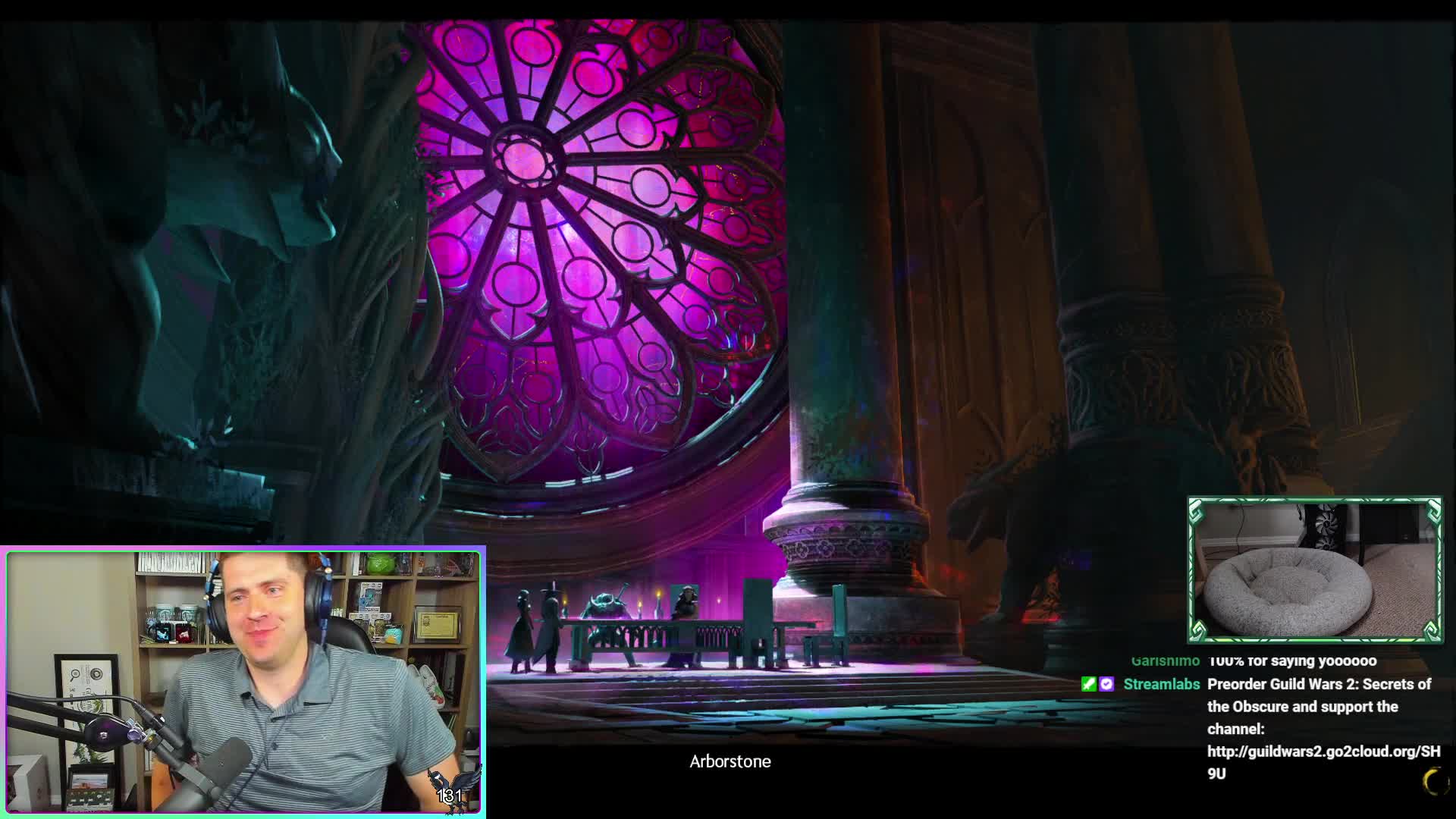Click the Streamlabs verified badge icon
The height and width of the screenshot is (819, 1456).
(x=1106, y=684)
